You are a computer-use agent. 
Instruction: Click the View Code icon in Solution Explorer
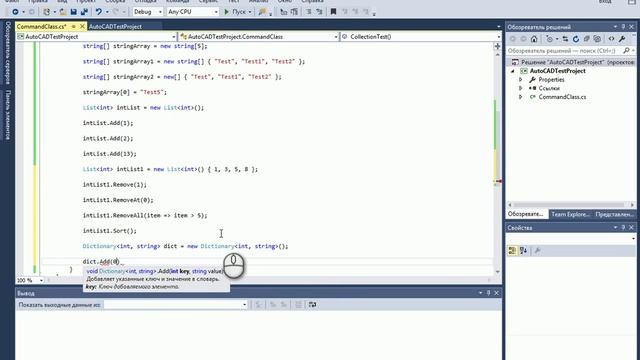click(x=611, y=39)
